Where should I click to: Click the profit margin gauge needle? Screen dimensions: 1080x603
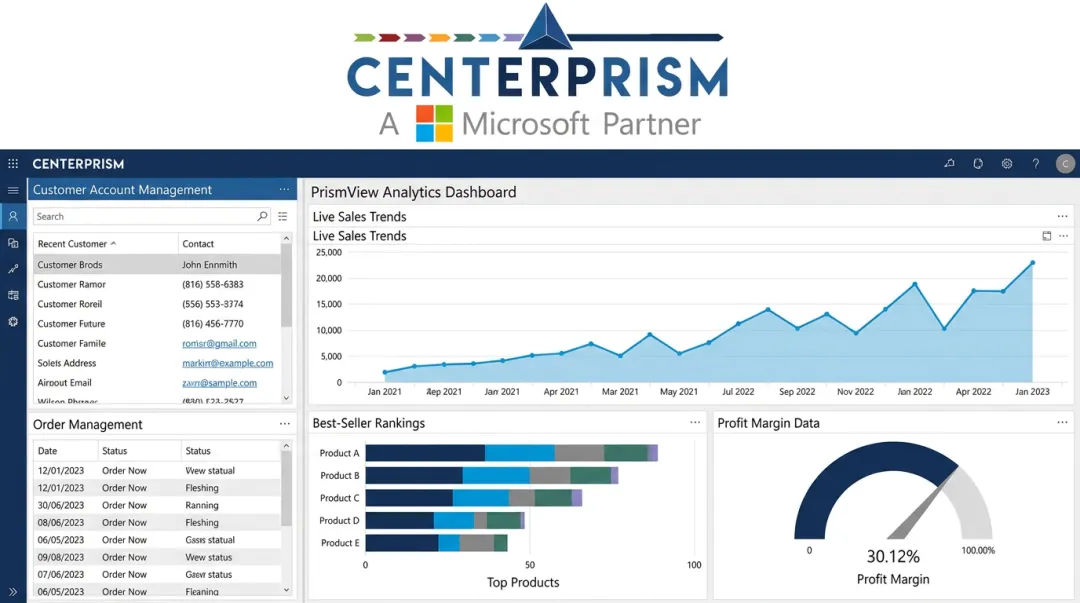922,504
